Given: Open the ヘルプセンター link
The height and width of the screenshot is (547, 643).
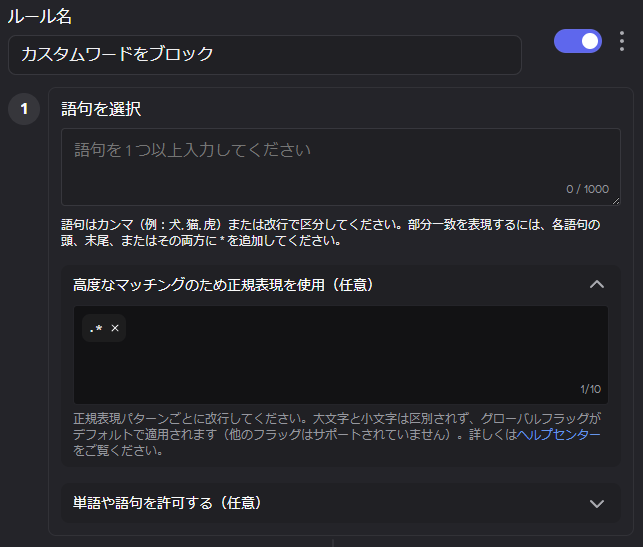Looking at the screenshot, I should coord(559,435).
